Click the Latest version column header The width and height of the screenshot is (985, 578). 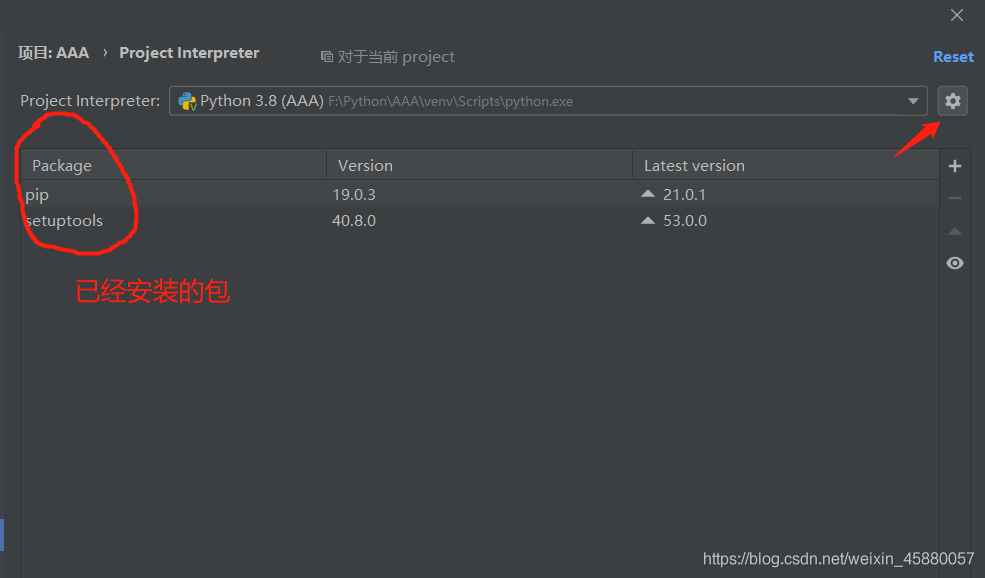[x=694, y=165]
